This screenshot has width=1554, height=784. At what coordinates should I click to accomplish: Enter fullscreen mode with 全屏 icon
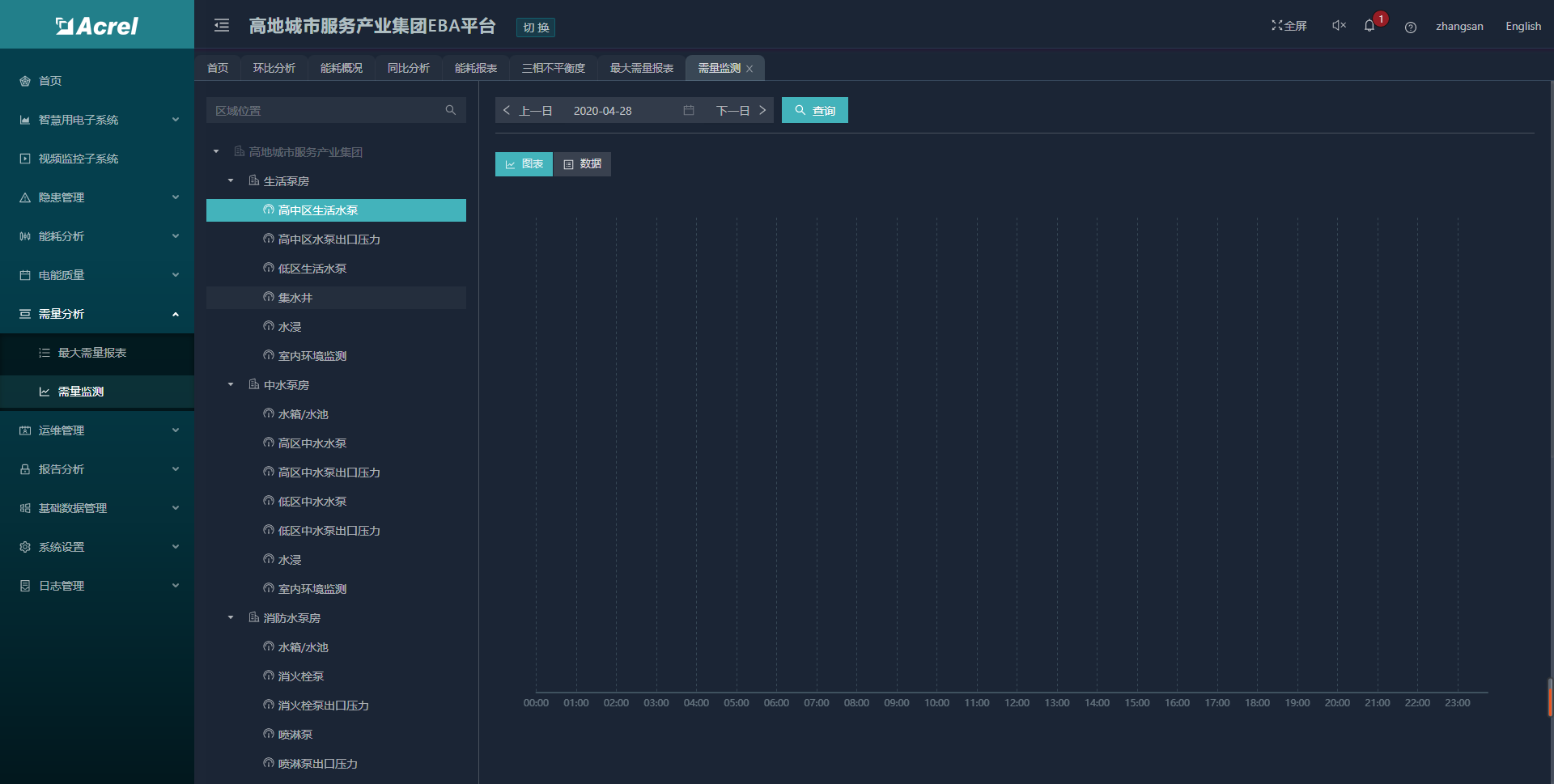pyautogui.click(x=1289, y=26)
